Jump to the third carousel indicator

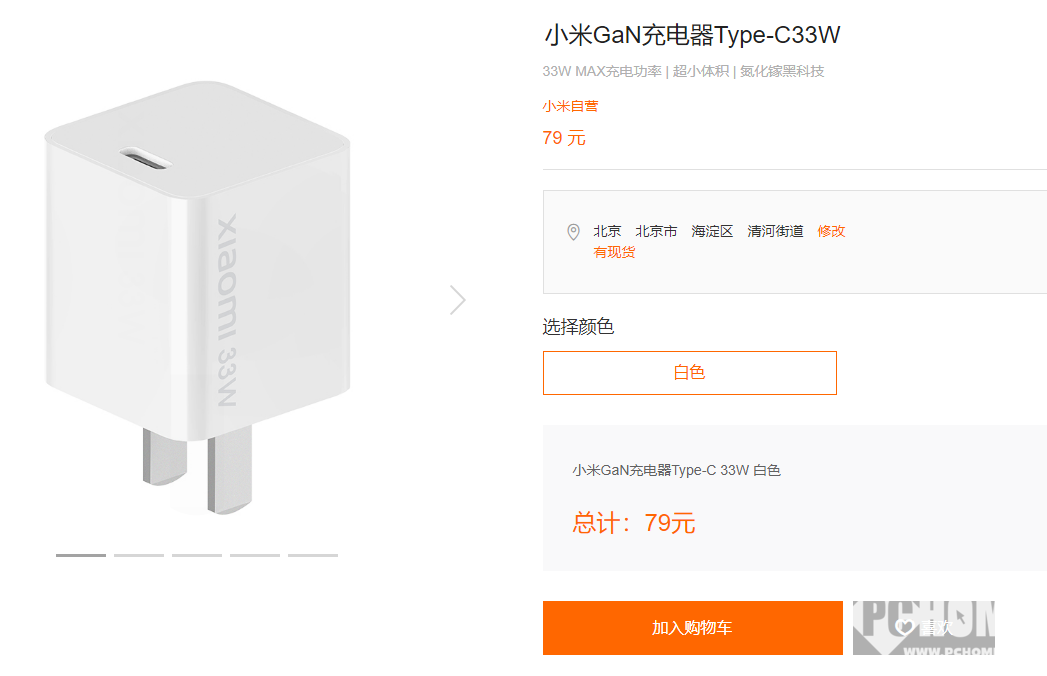pyautogui.click(x=197, y=555)
